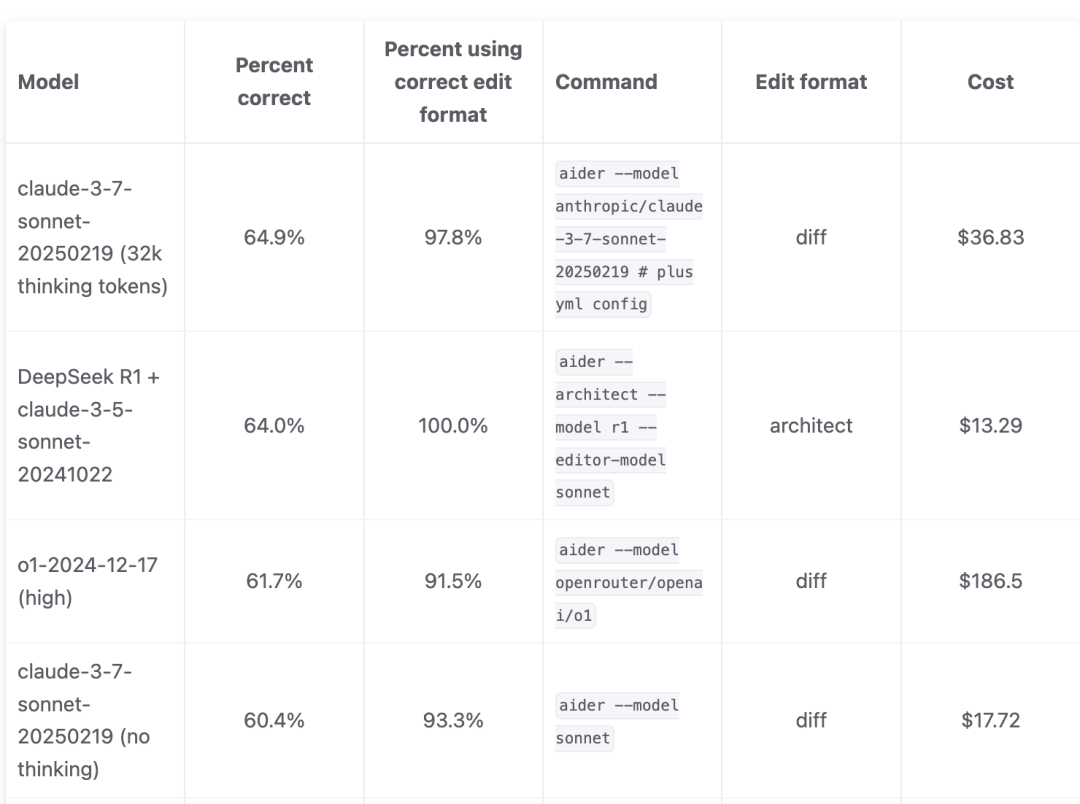Click the Cost column header
Screen dimensions: 1080x804
tap(990, 82)
